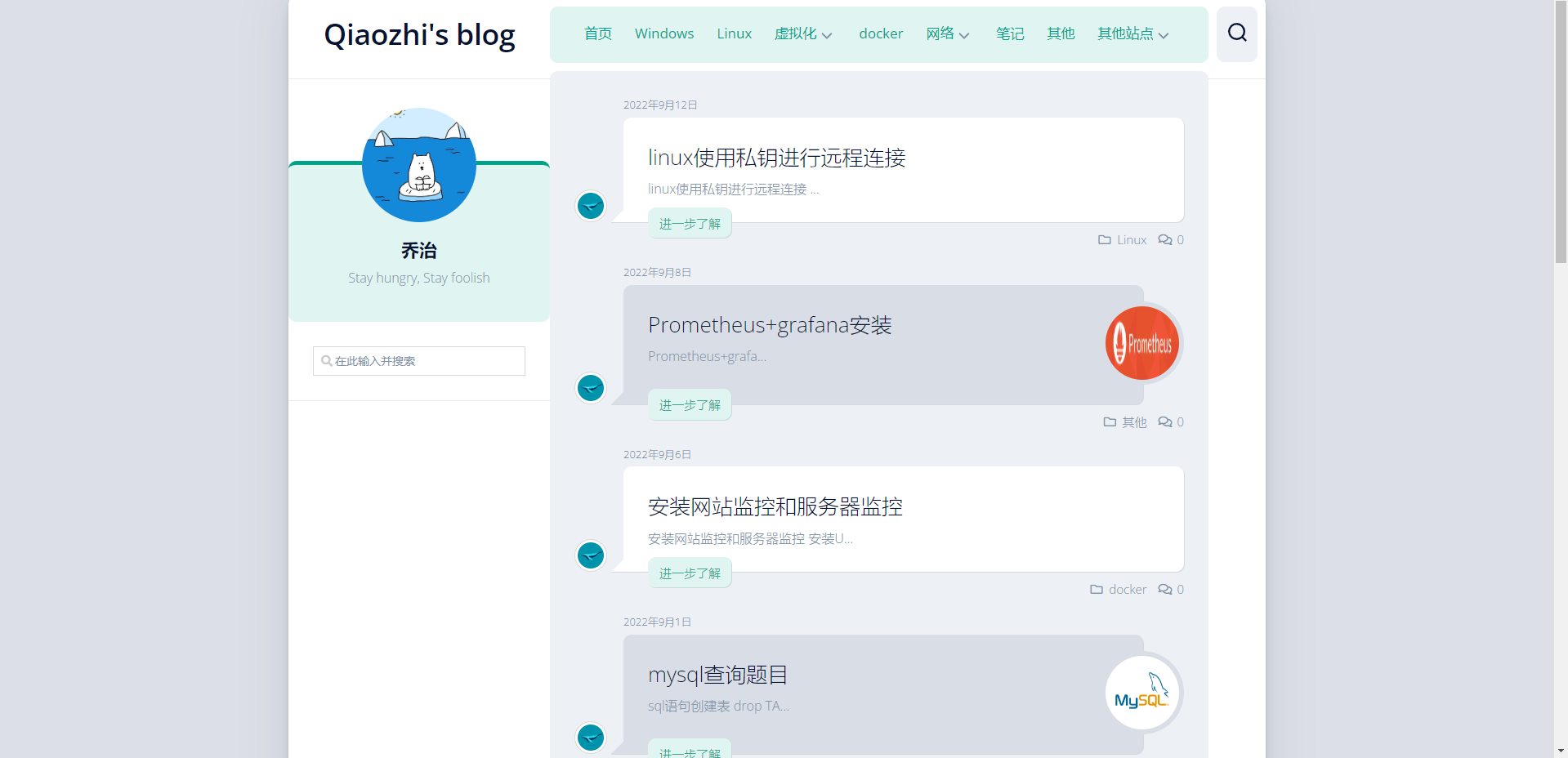Go to 首页 in the navigation bar
This screenshot has height=758, width=1568.
598,34
